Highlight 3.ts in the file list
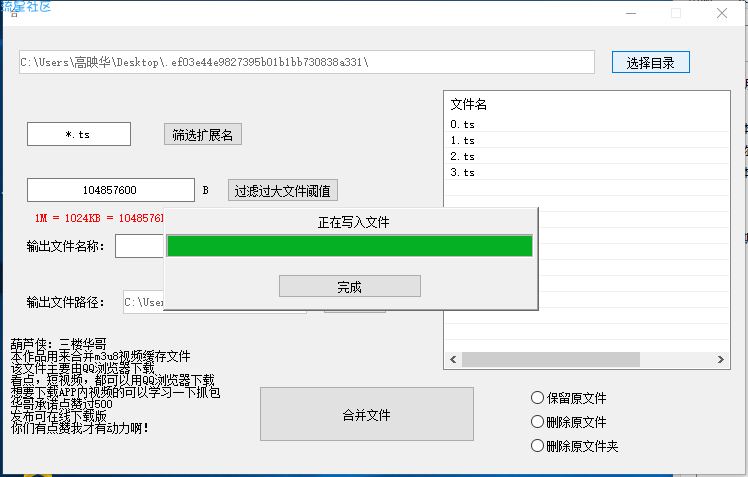This screenshot has width=748, height=477. 462,172
